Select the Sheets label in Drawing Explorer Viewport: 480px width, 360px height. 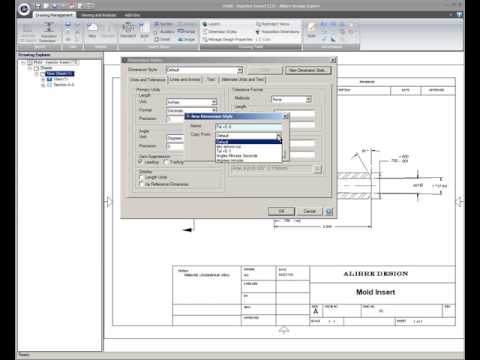click(x=46, y=68)
